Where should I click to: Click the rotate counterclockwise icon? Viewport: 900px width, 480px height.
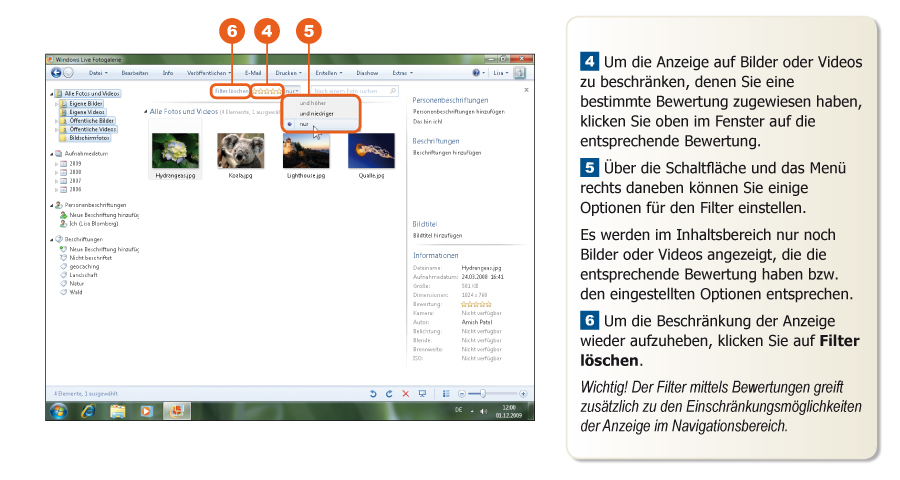coord(373,394)
